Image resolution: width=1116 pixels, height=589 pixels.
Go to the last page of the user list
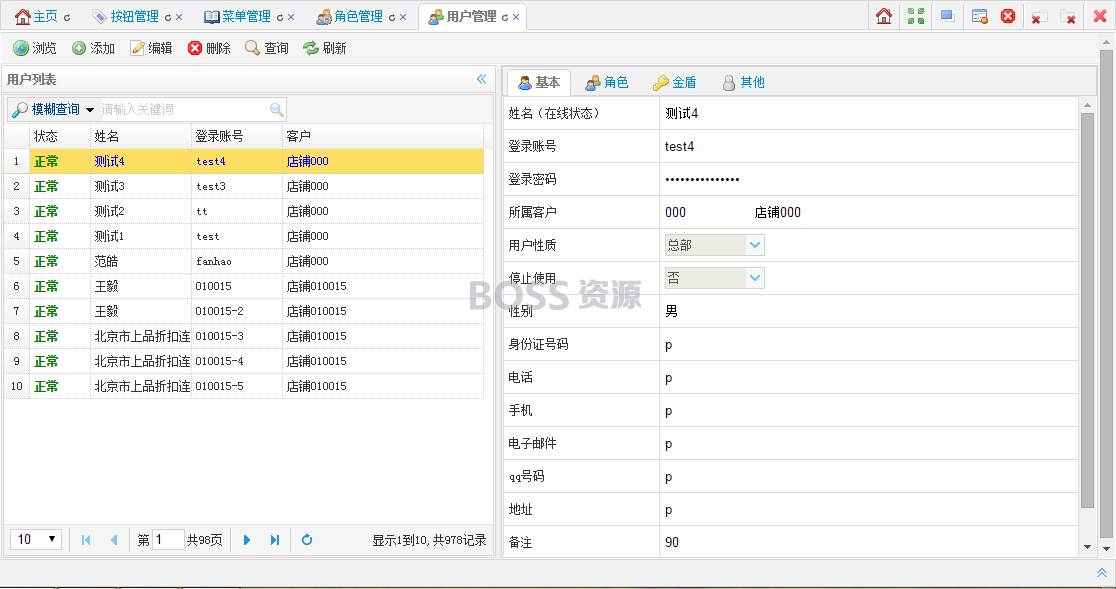tap(275, 540)
